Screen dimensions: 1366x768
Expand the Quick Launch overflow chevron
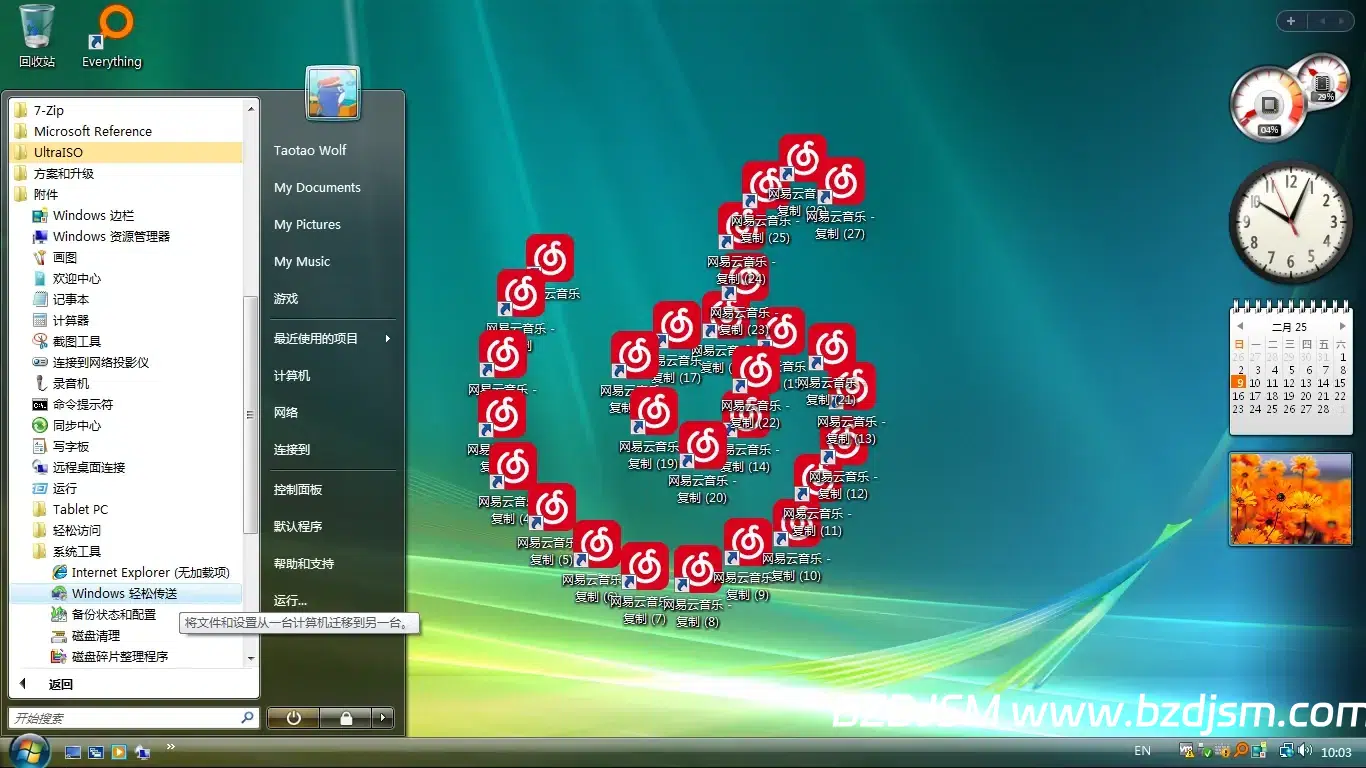point(170,746)
